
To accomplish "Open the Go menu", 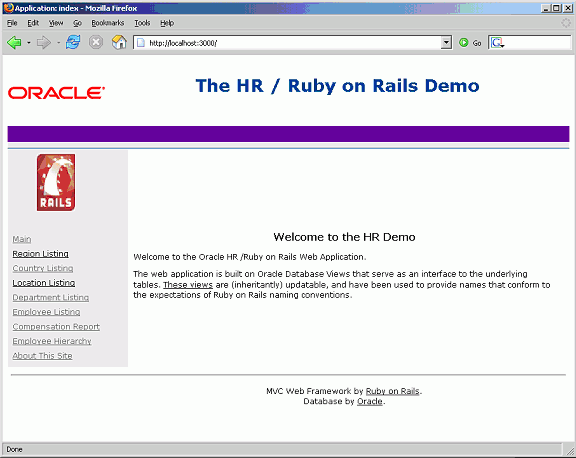I will (x=77, y=23).
